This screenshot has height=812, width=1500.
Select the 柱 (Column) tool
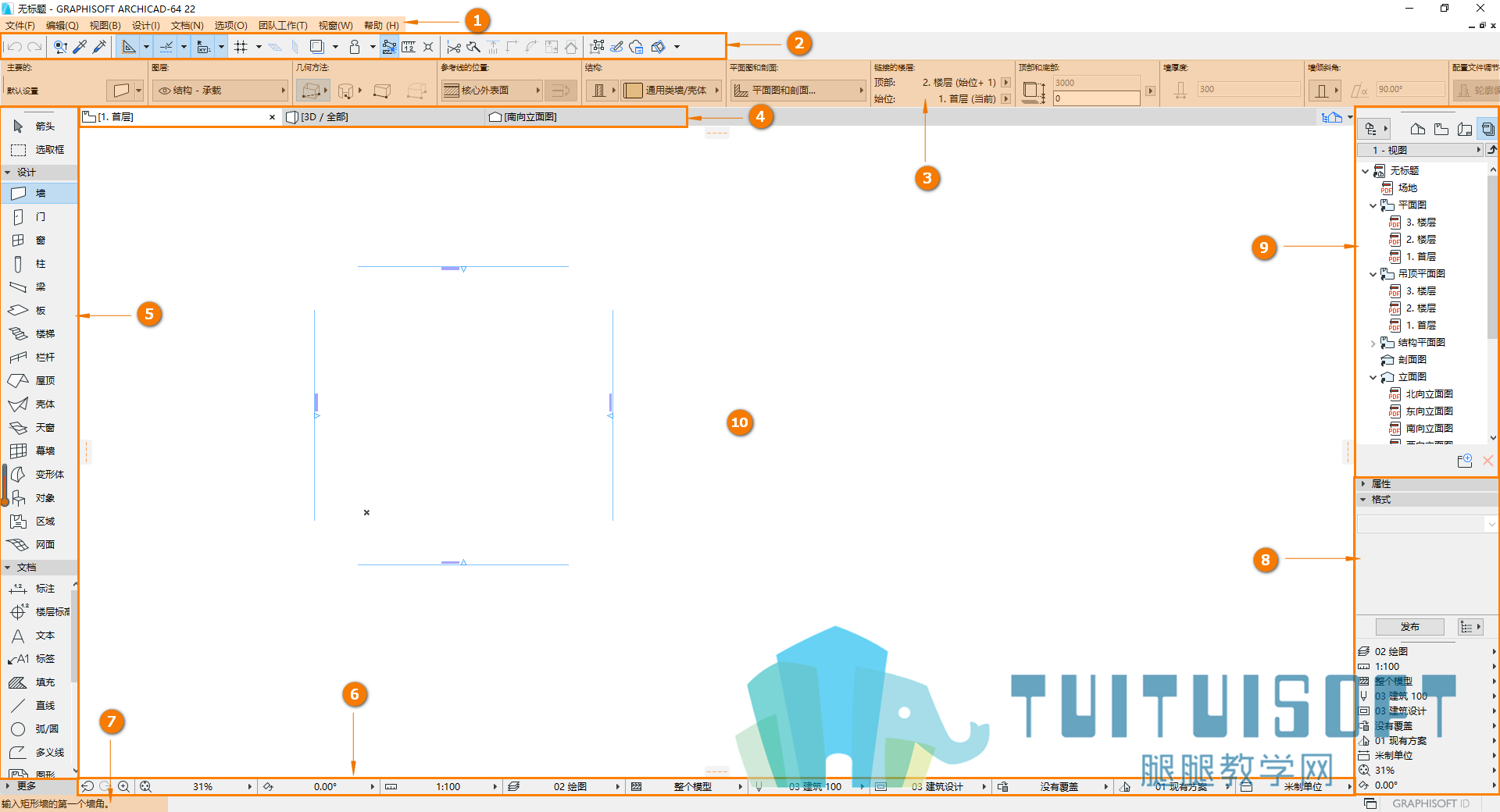(x=39, y=263)
